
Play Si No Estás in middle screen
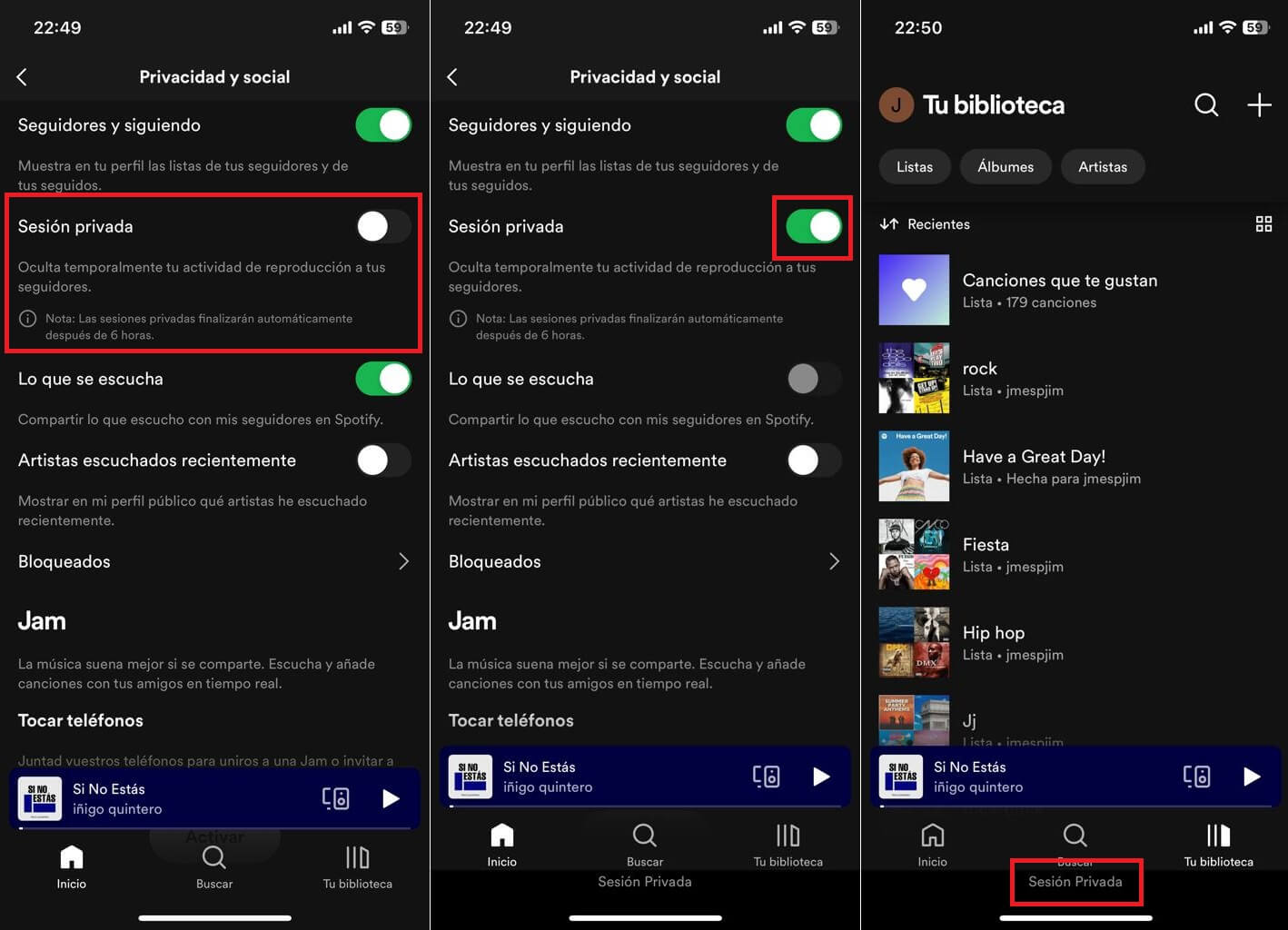pyautogui.click(x=821, y=777)
